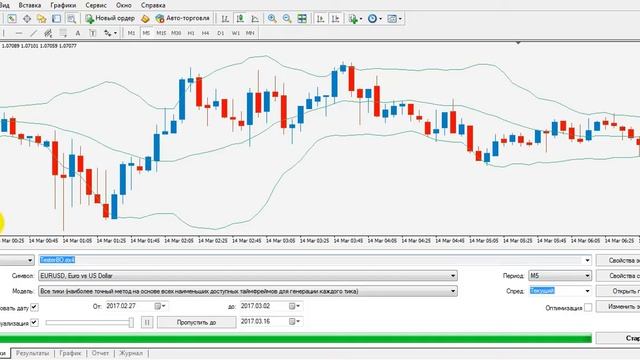Switch timeframe to M1

pos(131,33)
